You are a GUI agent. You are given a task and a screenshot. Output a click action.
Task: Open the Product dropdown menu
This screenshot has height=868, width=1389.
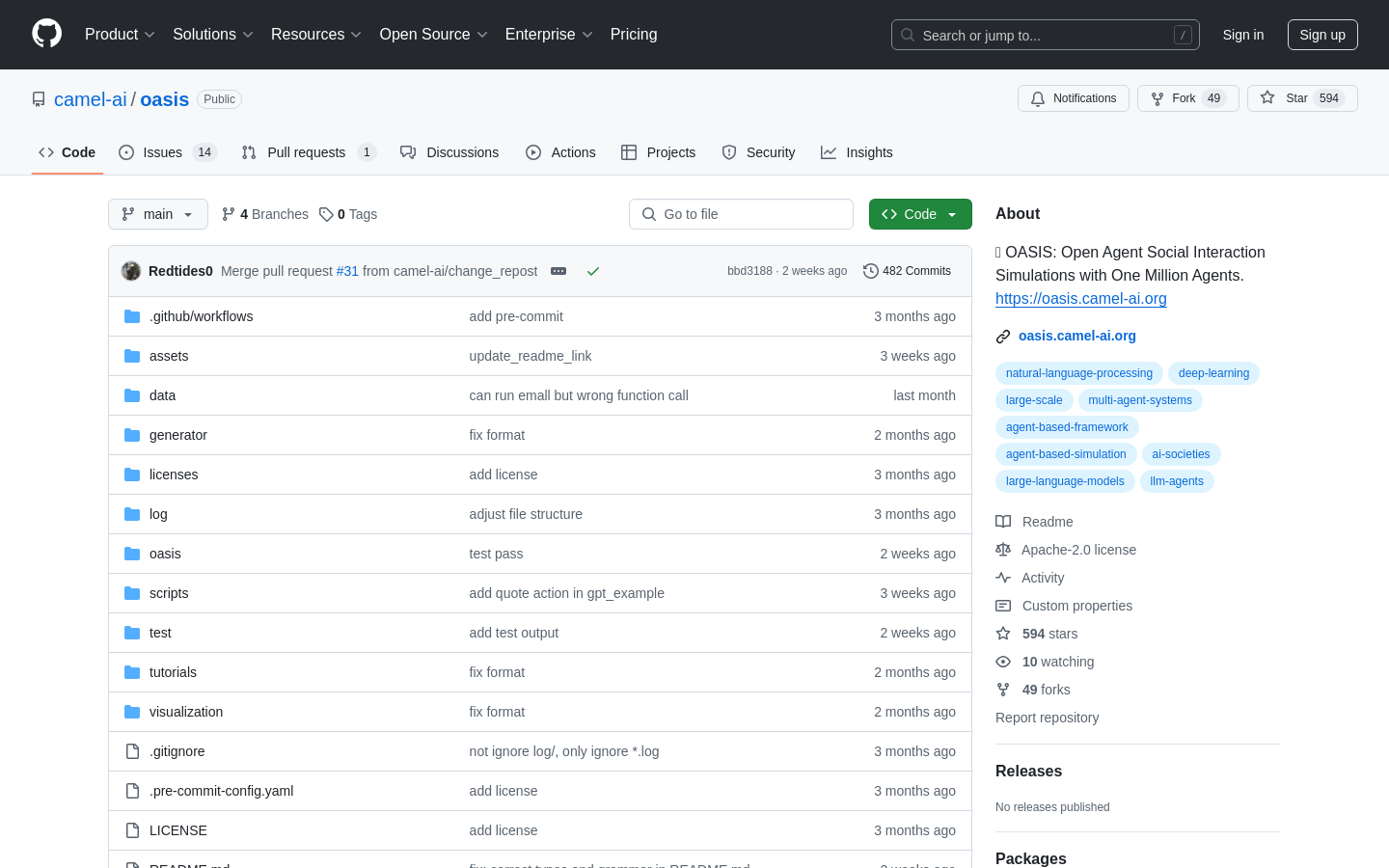[x=120, y=34]
